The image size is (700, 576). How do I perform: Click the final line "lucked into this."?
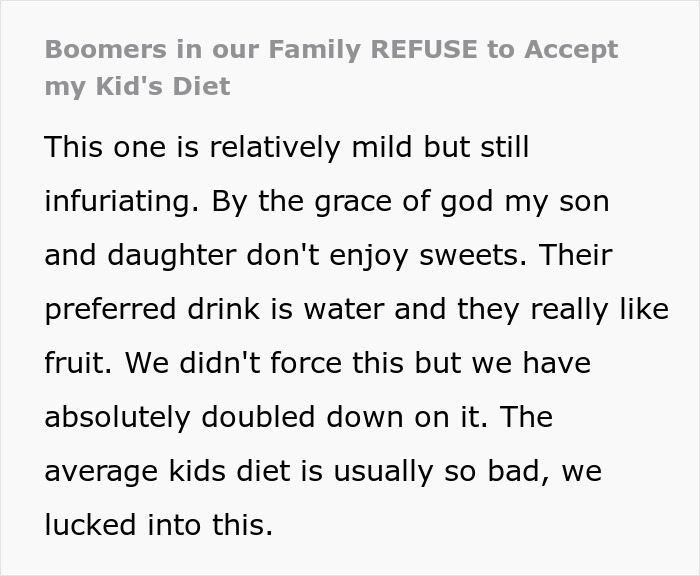[x=158, y=525]
